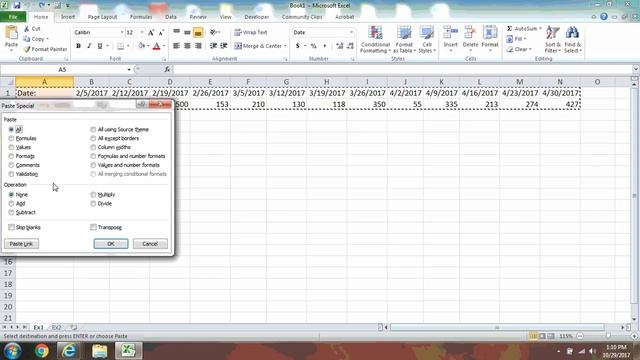Screen dimensions: 640x360
Task: Apply Percent Style format
Action: (313, 46)
